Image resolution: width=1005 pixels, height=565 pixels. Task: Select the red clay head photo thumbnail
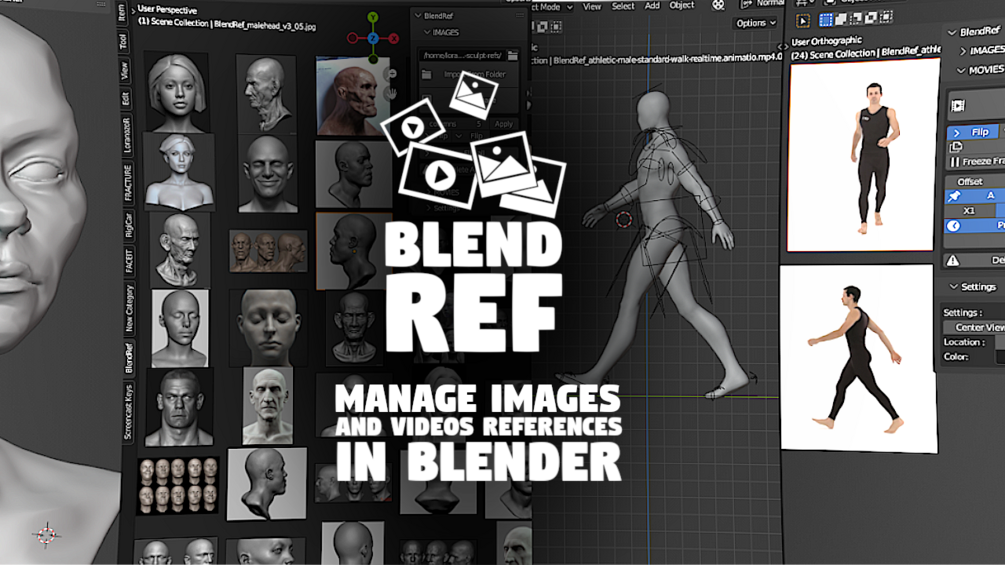(x=353, y=96)
